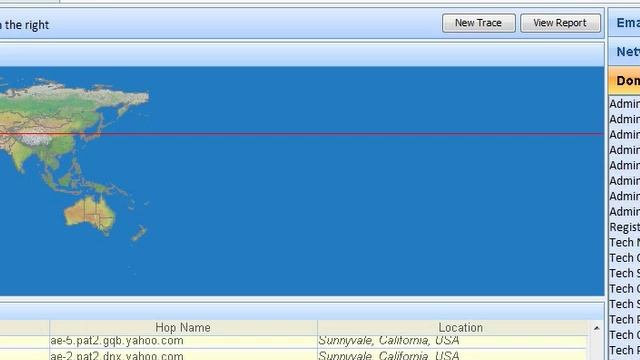Open the Net... side panel header
This screenshot has height=360, width=640.
coord(624,51)
